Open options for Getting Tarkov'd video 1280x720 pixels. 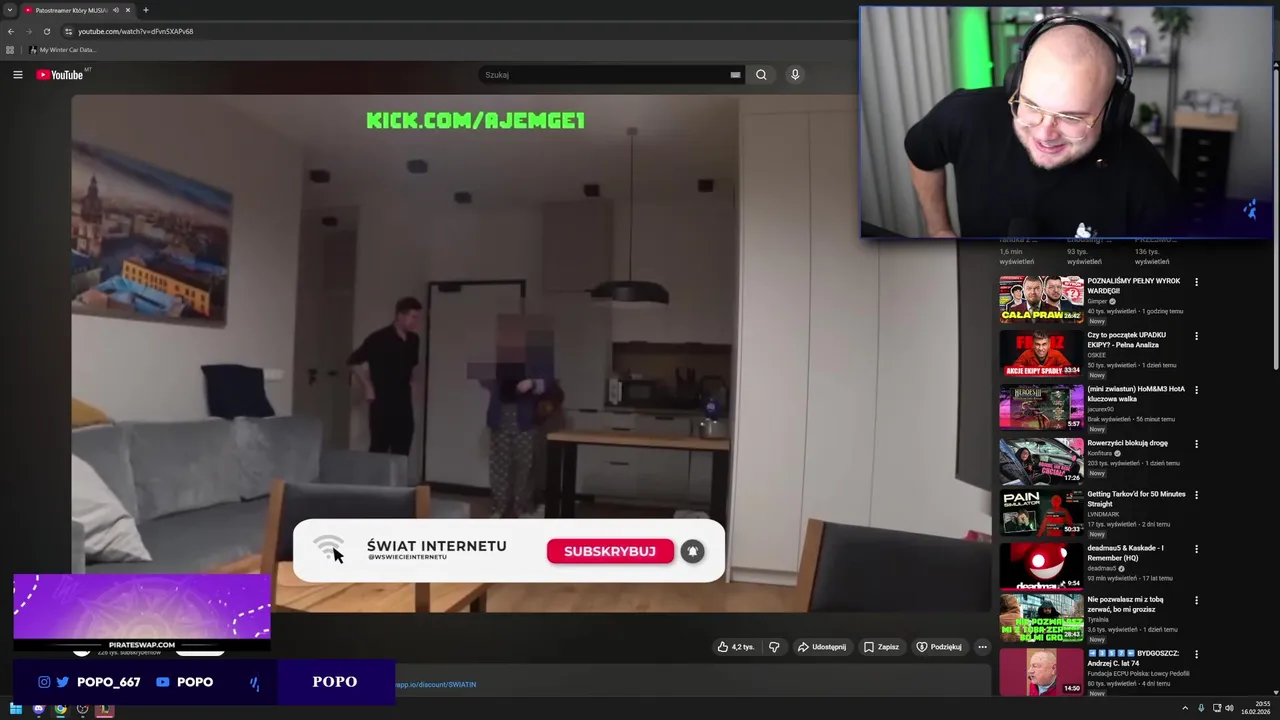click(x=1196, y=495)
